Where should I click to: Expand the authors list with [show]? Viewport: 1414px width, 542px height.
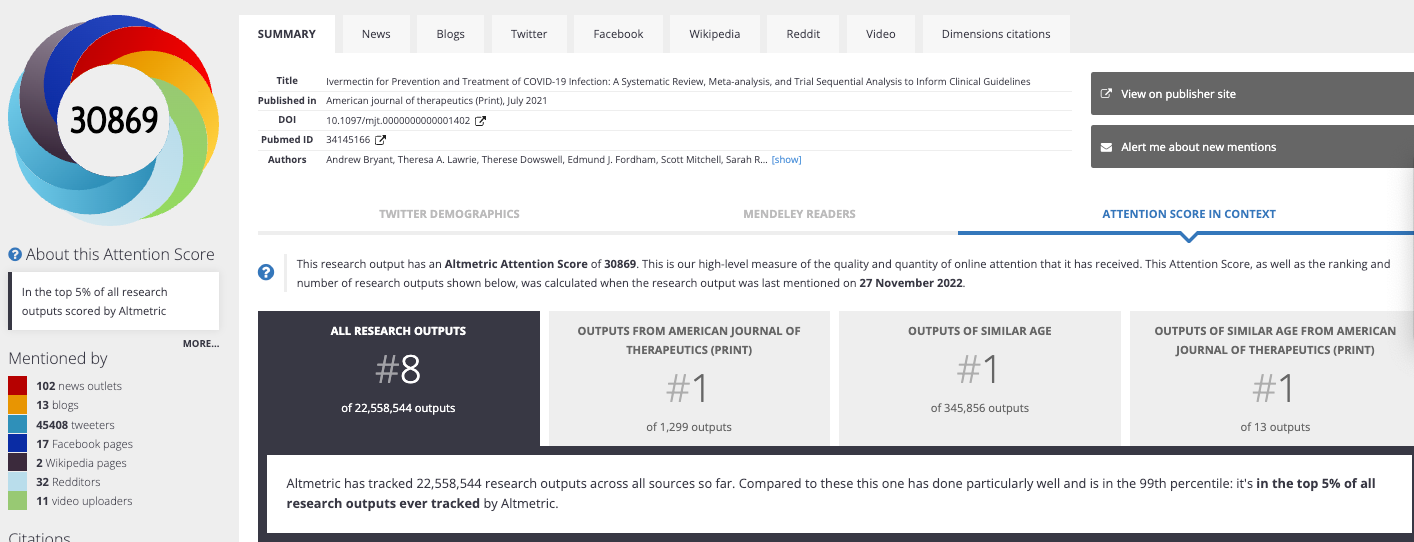tap(786, 160)
